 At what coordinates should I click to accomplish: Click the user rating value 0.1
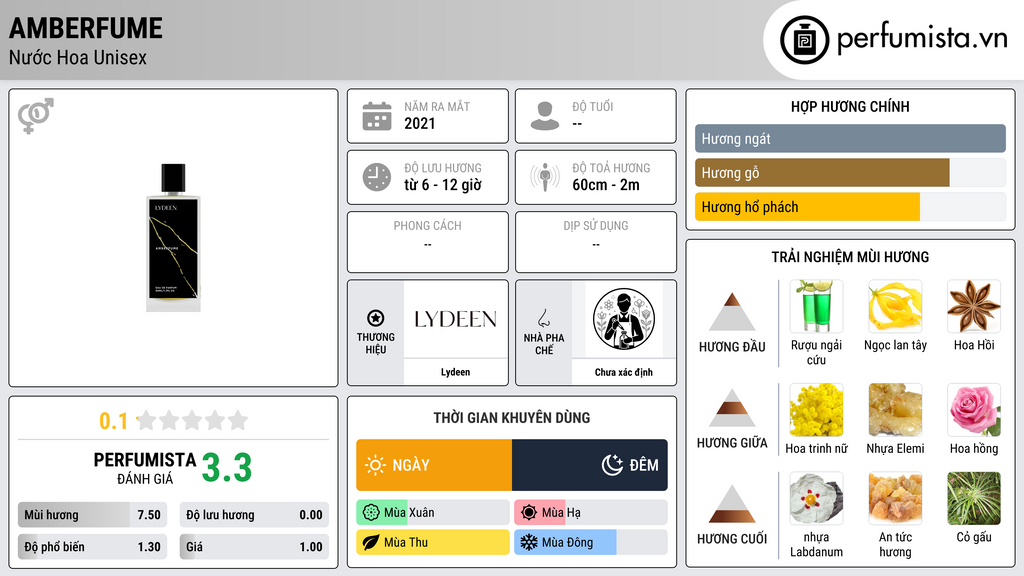tap(114, 421)
